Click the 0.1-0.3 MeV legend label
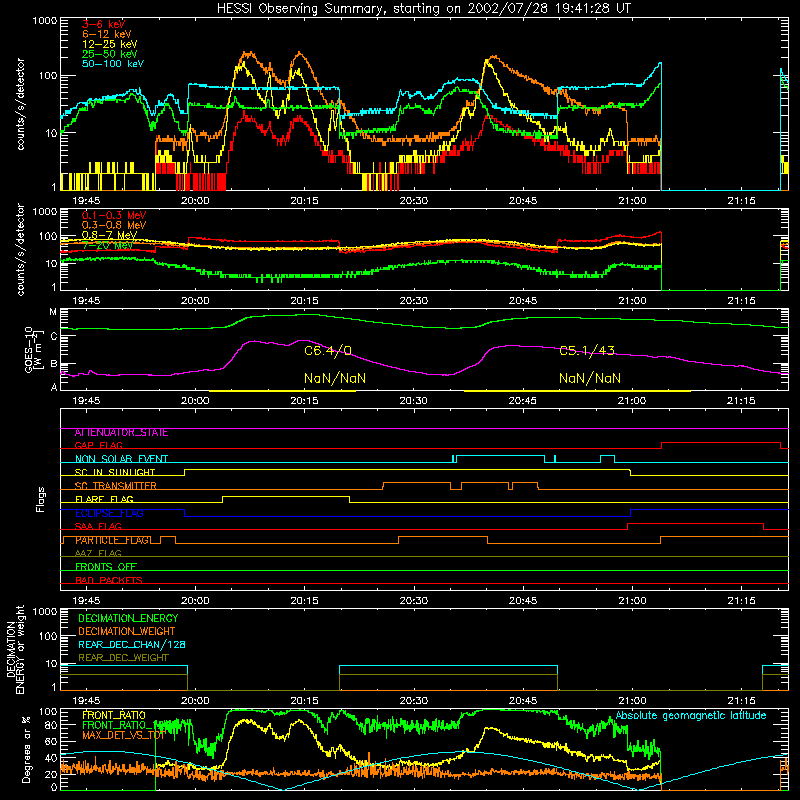Viewport: 800px width, 800px height. pos(114,215)
